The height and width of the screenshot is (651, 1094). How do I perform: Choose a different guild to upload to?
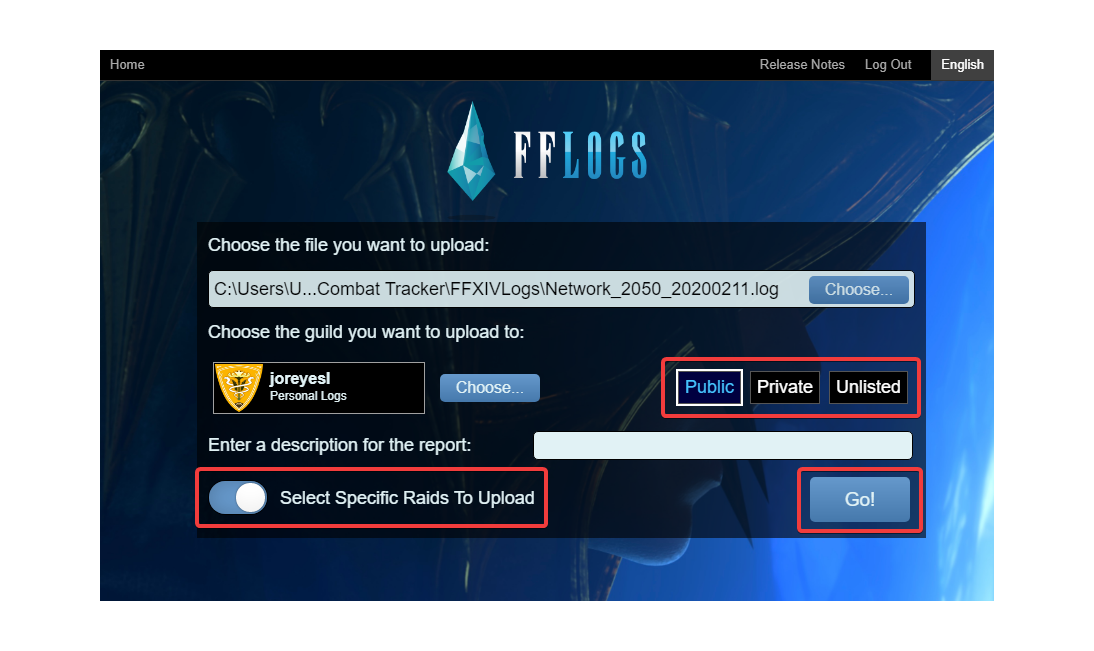tap(490, 388)
